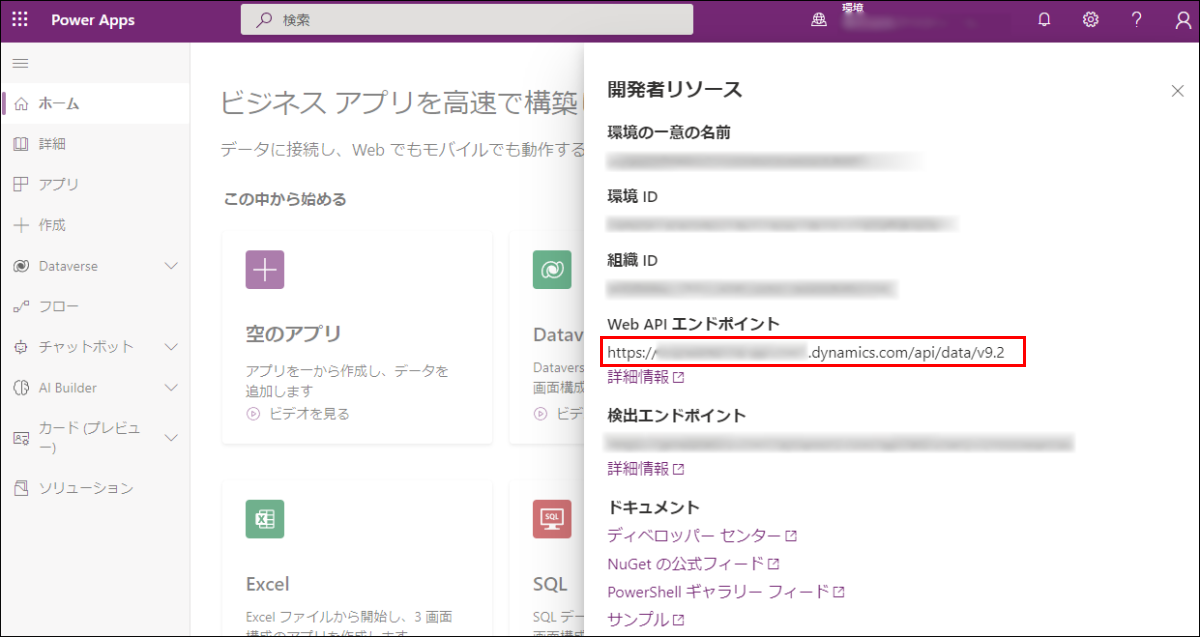This screenshot has width=1201, height=638.
Task: Click the green Excel tile icon
Action: click(265, 519)
